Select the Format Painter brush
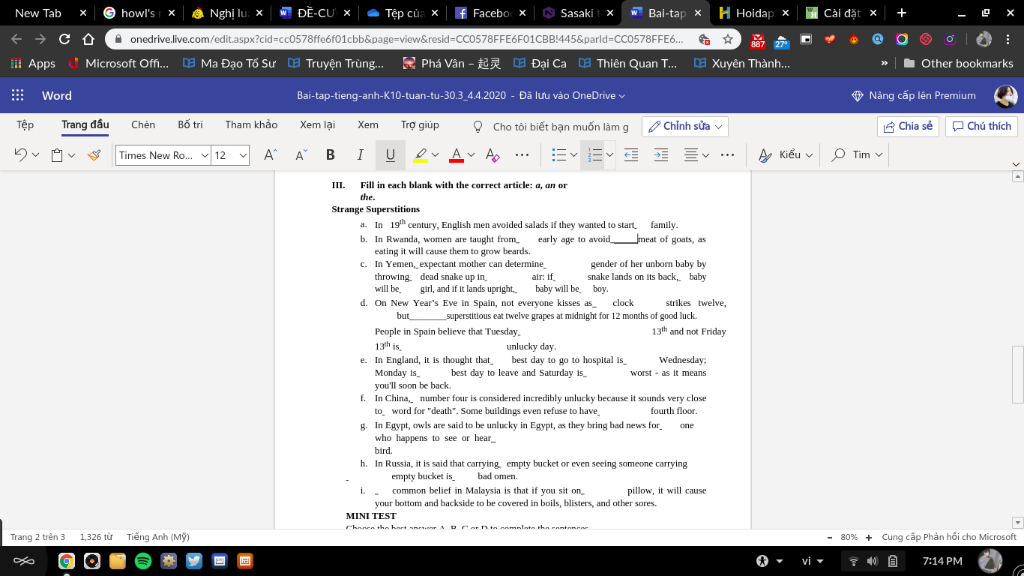This screenshot has height=576, width=1024. click(94, 155)
